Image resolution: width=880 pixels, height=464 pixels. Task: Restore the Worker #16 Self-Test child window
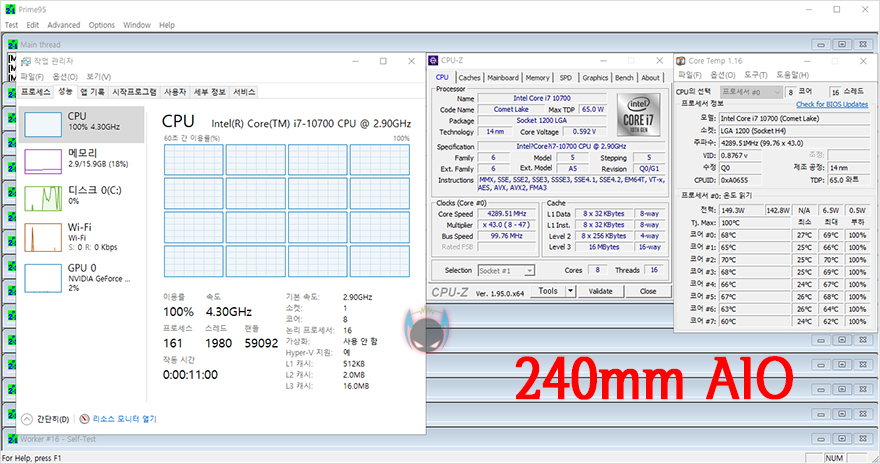842,439
